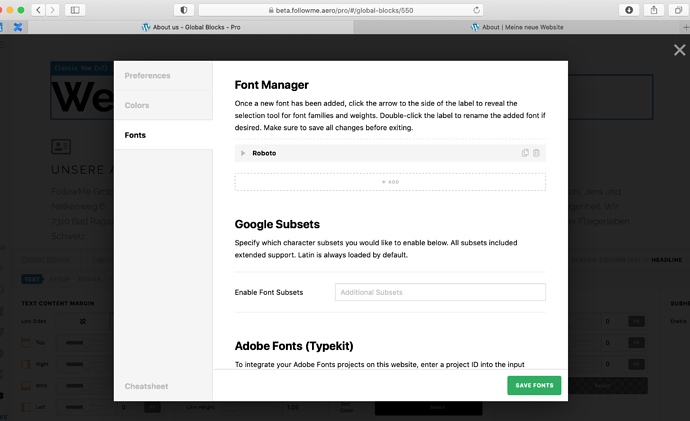Click the Safari reload page icon
Image resolution: width=690 pixels, height=421 pixels.
477,9
